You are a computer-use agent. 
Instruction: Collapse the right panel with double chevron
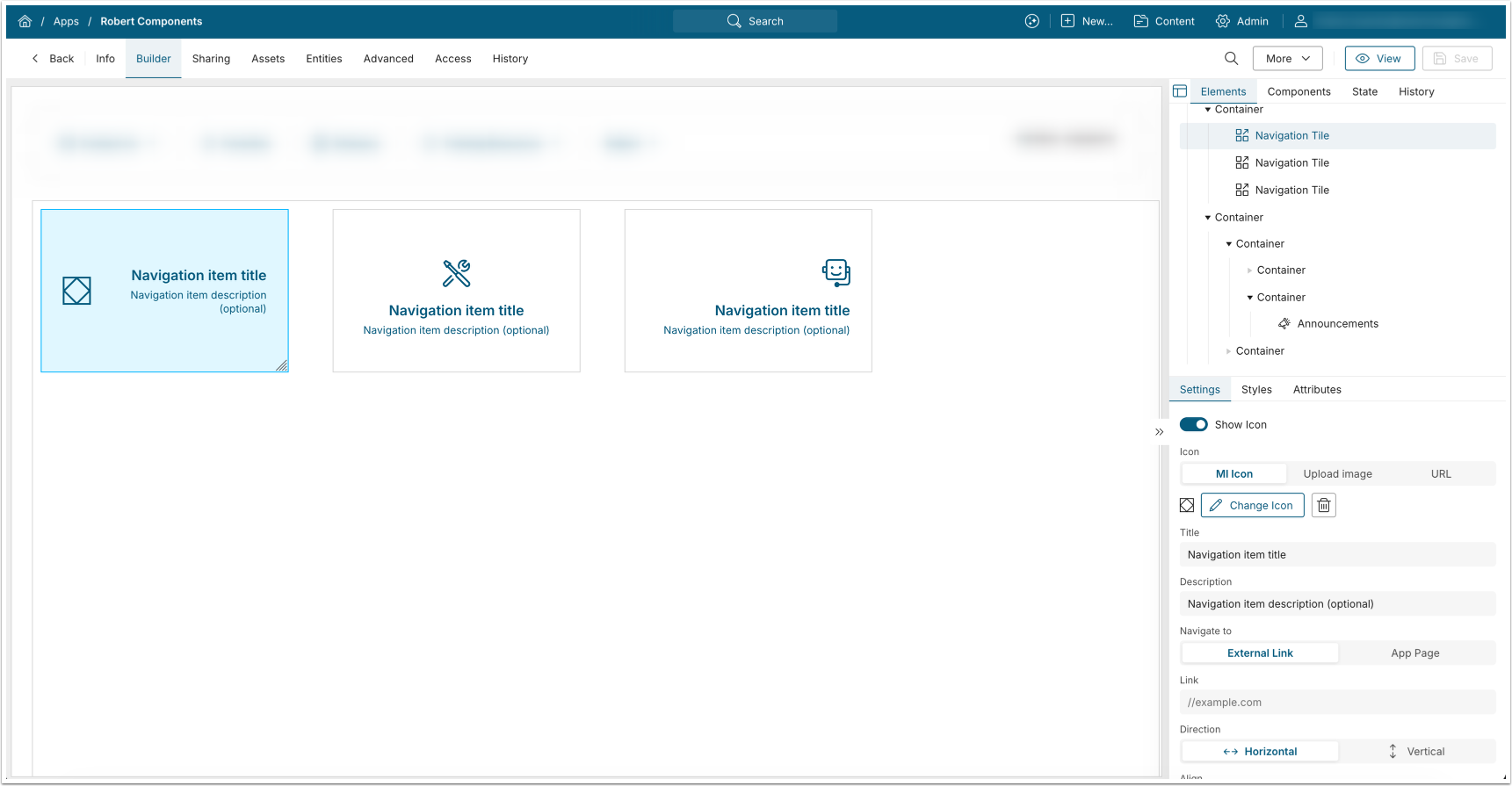(x=1159, y=432)
